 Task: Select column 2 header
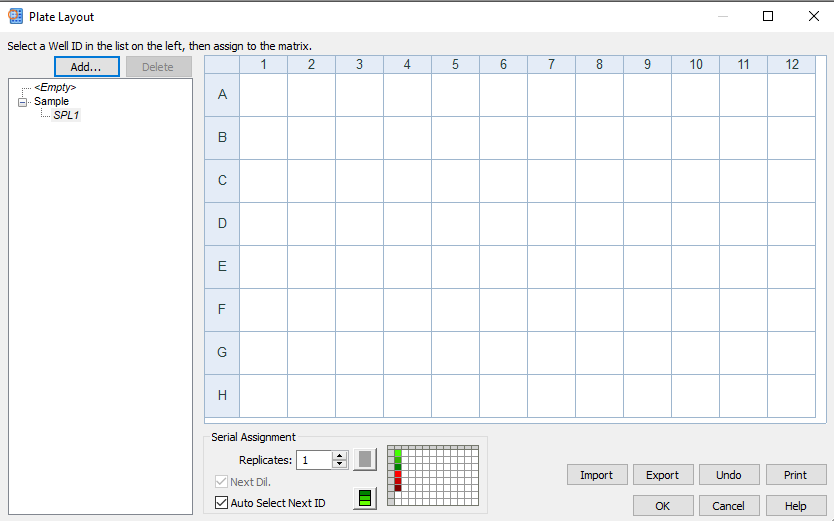312,64
